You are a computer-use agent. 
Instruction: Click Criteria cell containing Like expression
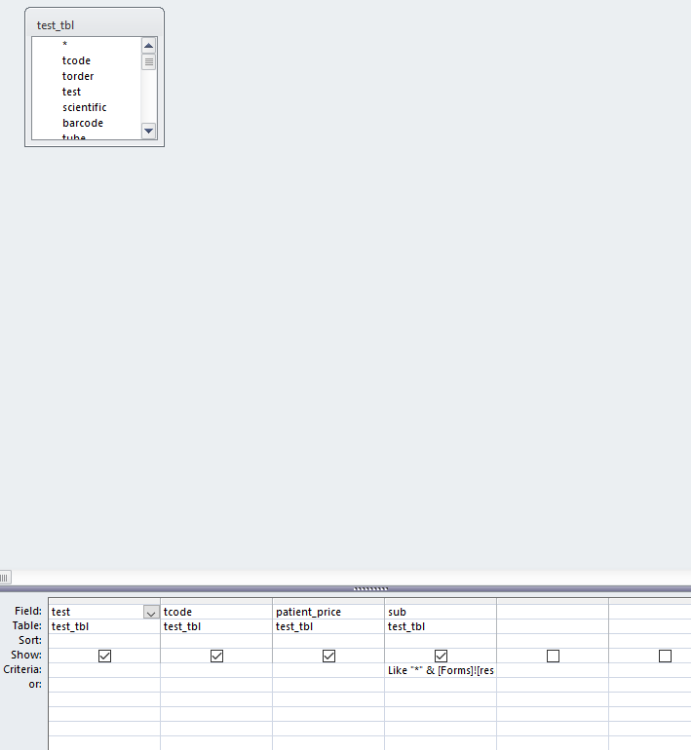[440, 670]
